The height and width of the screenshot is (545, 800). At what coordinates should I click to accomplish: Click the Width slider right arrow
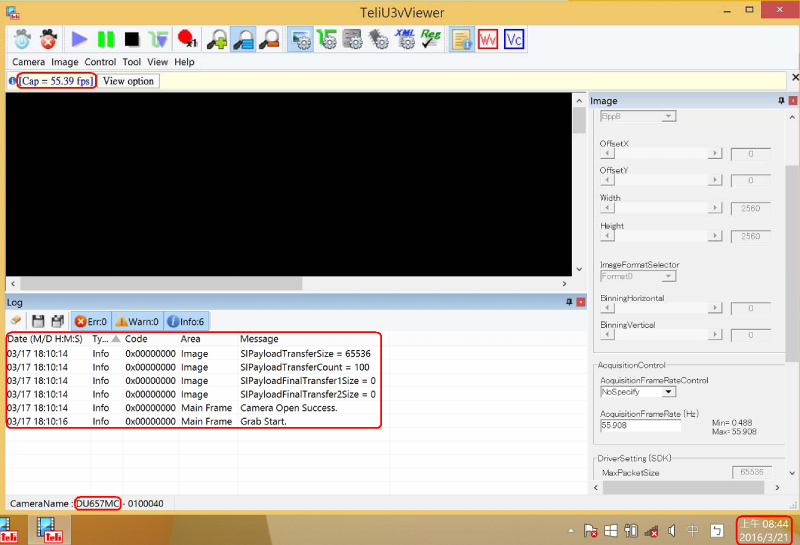[715, 208]
